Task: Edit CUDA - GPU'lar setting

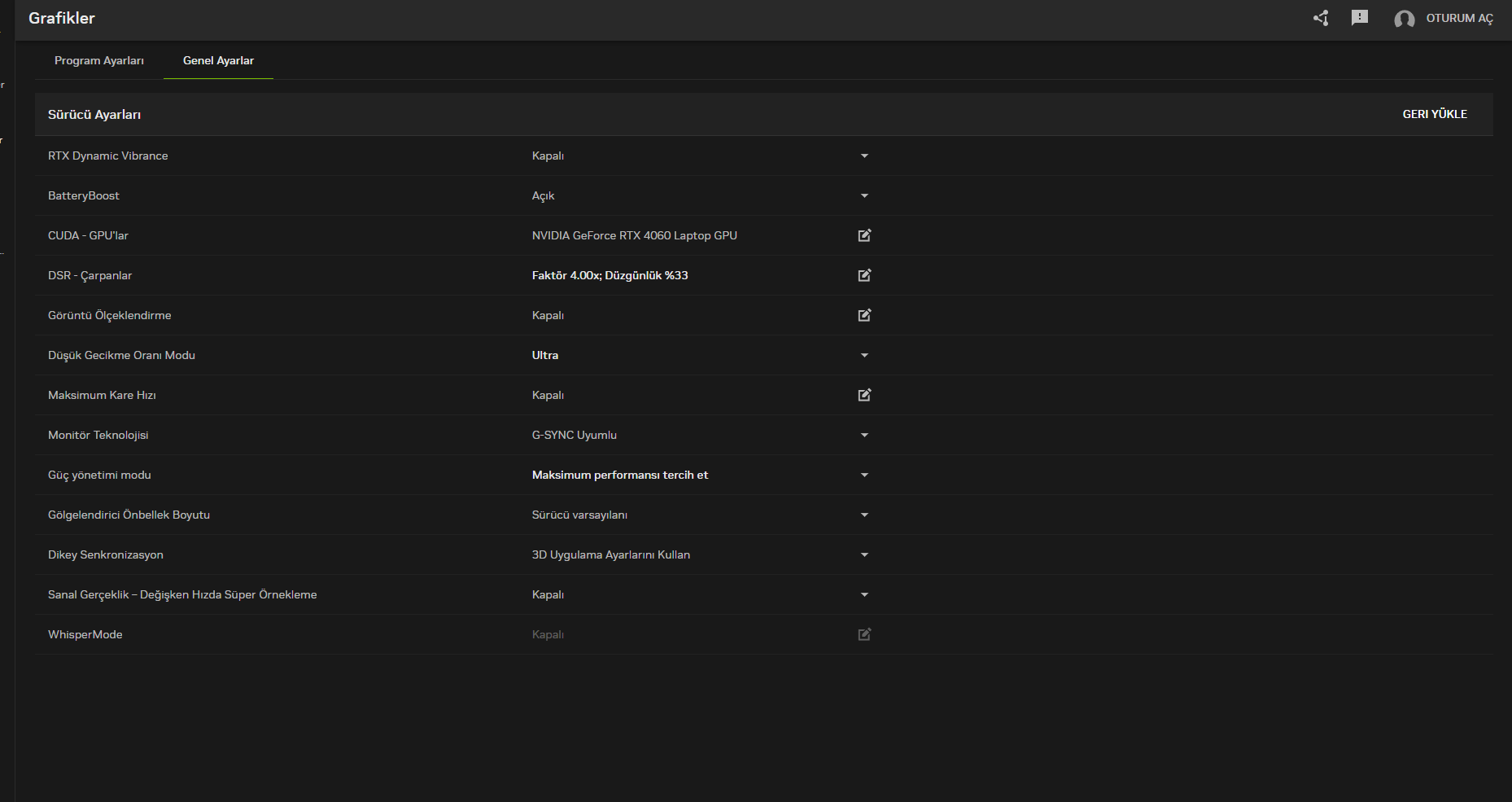Action: pos(864,235)
